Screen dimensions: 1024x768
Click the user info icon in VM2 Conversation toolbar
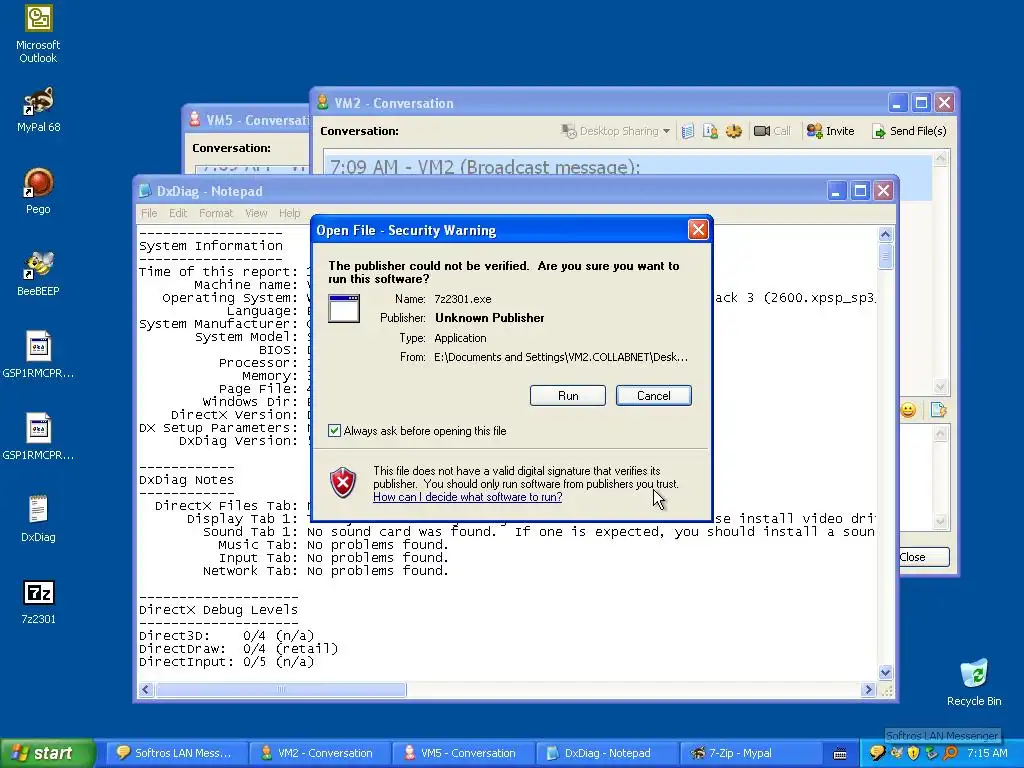click(x=711, y=131)
